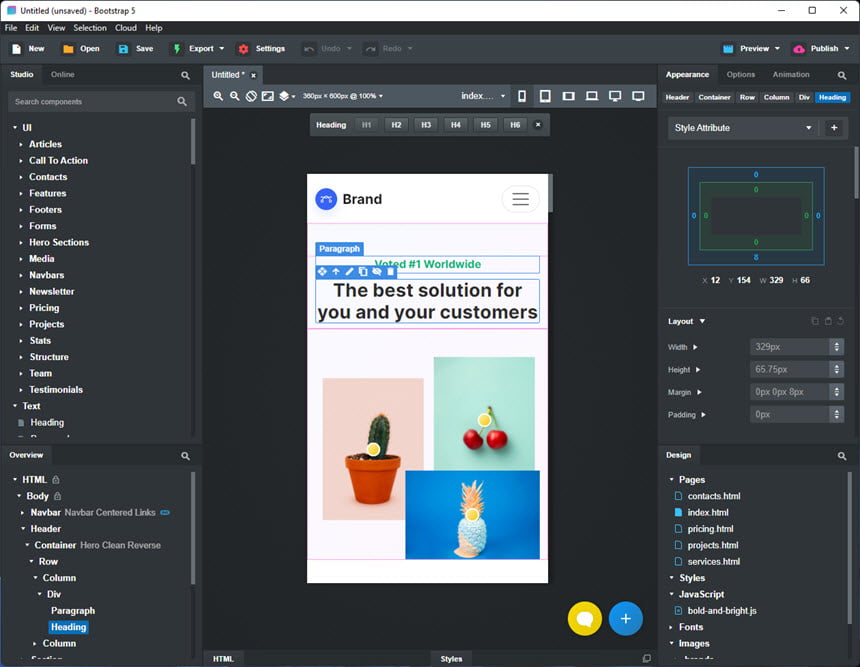Duplicate the selected heading
Image resolution: width=860 pixels, height=667 pixels.
[363, 272]
